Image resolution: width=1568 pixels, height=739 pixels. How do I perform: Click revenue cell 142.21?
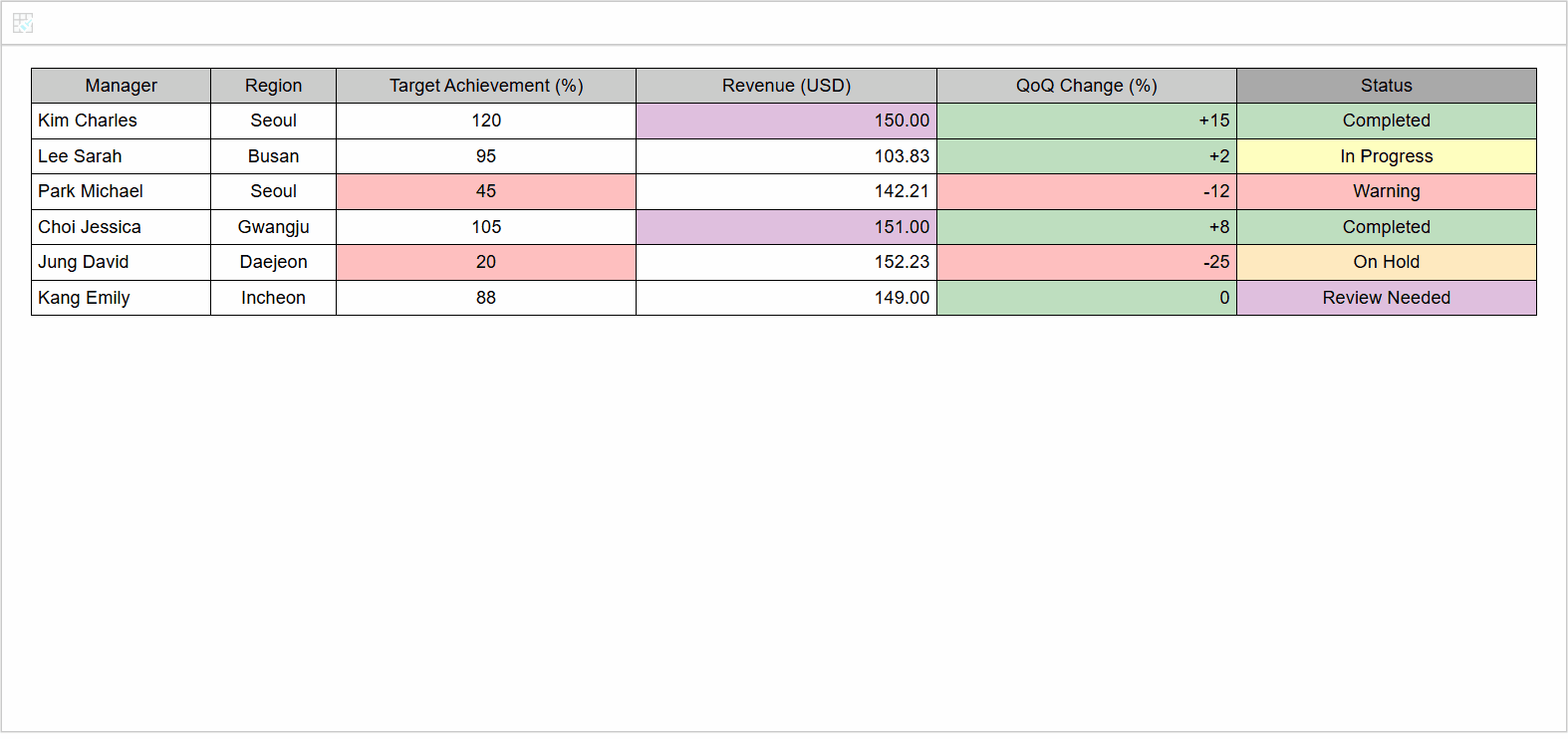click(786, 191)
